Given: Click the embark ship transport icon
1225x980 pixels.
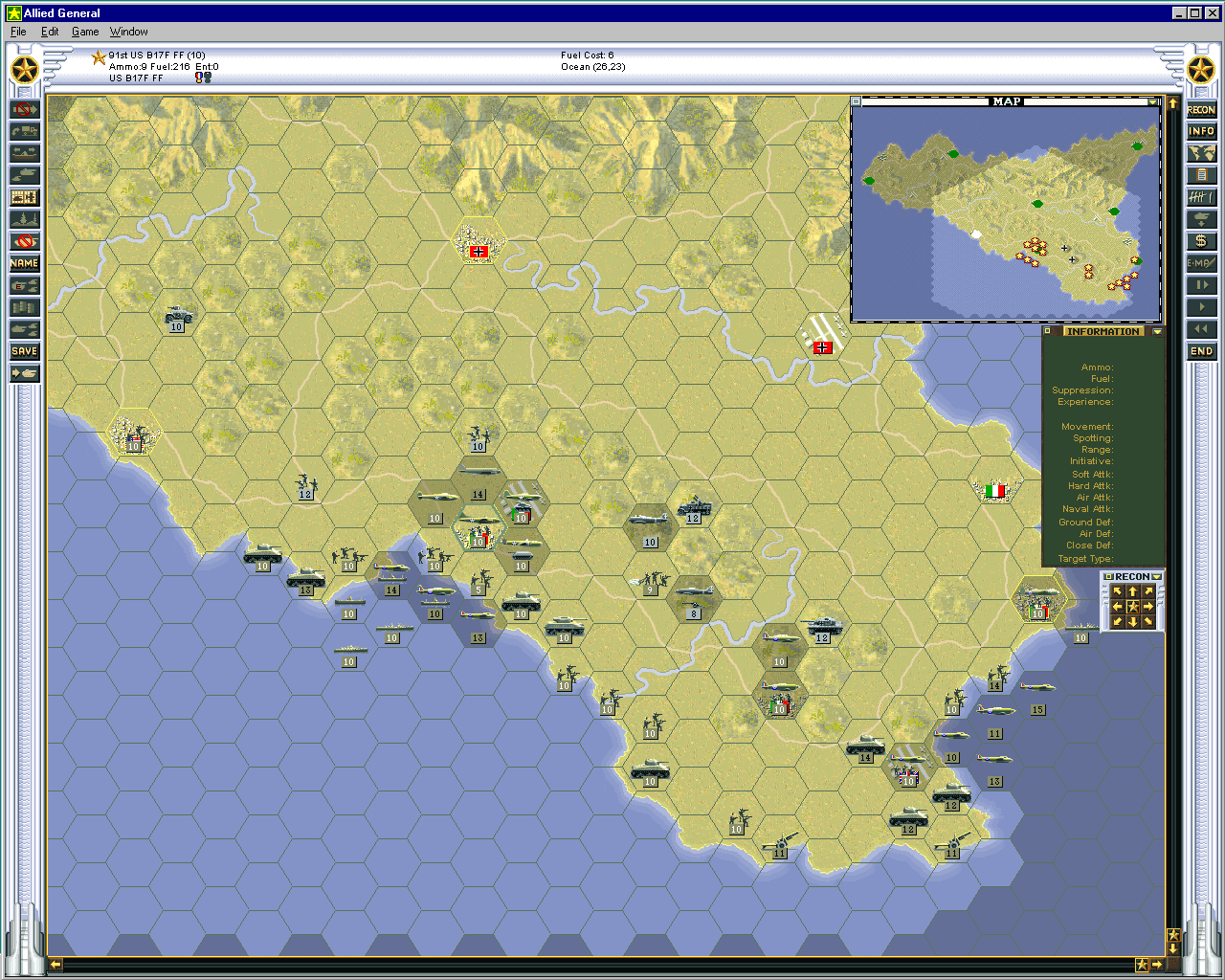Looking at the screenshot, I should pyautogui.click(x=24, y=153).
